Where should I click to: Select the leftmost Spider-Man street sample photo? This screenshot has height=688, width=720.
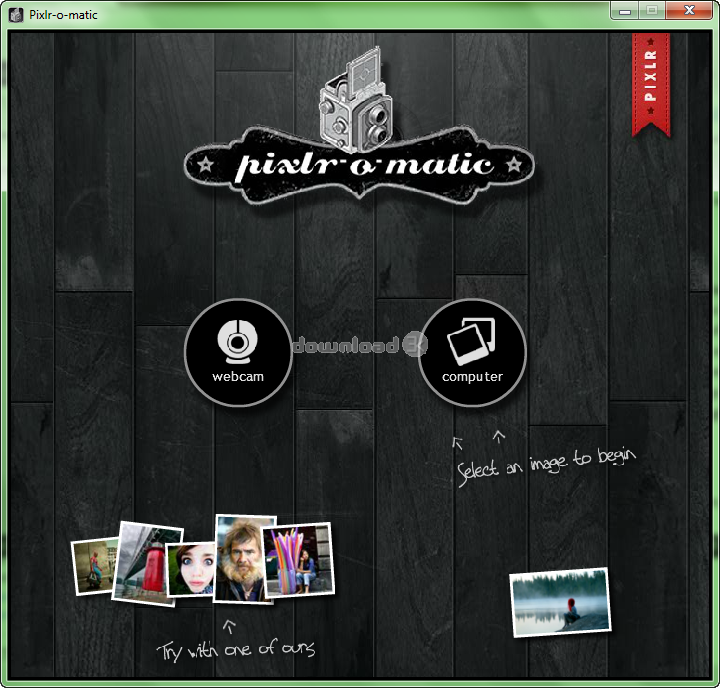[94, 566]
